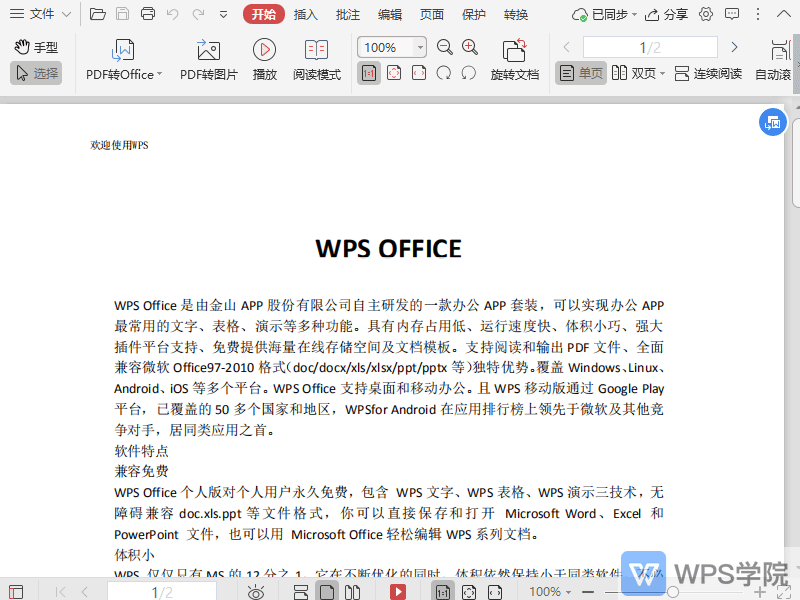Toggle the eye preview icon in status bar

coord(253,591)
